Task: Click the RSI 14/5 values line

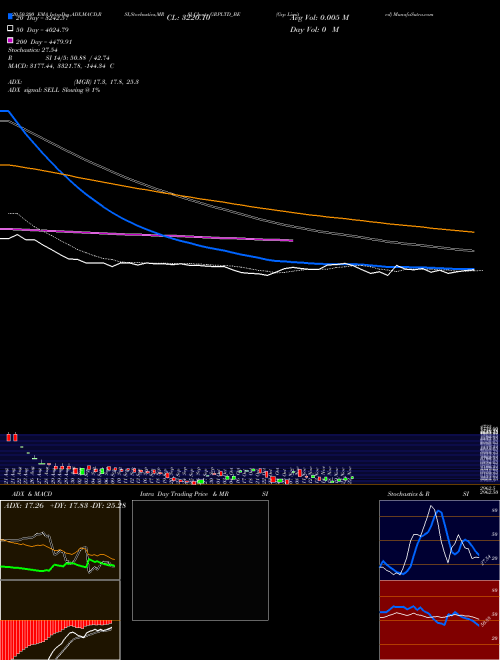Action: (x=59, y=58)
